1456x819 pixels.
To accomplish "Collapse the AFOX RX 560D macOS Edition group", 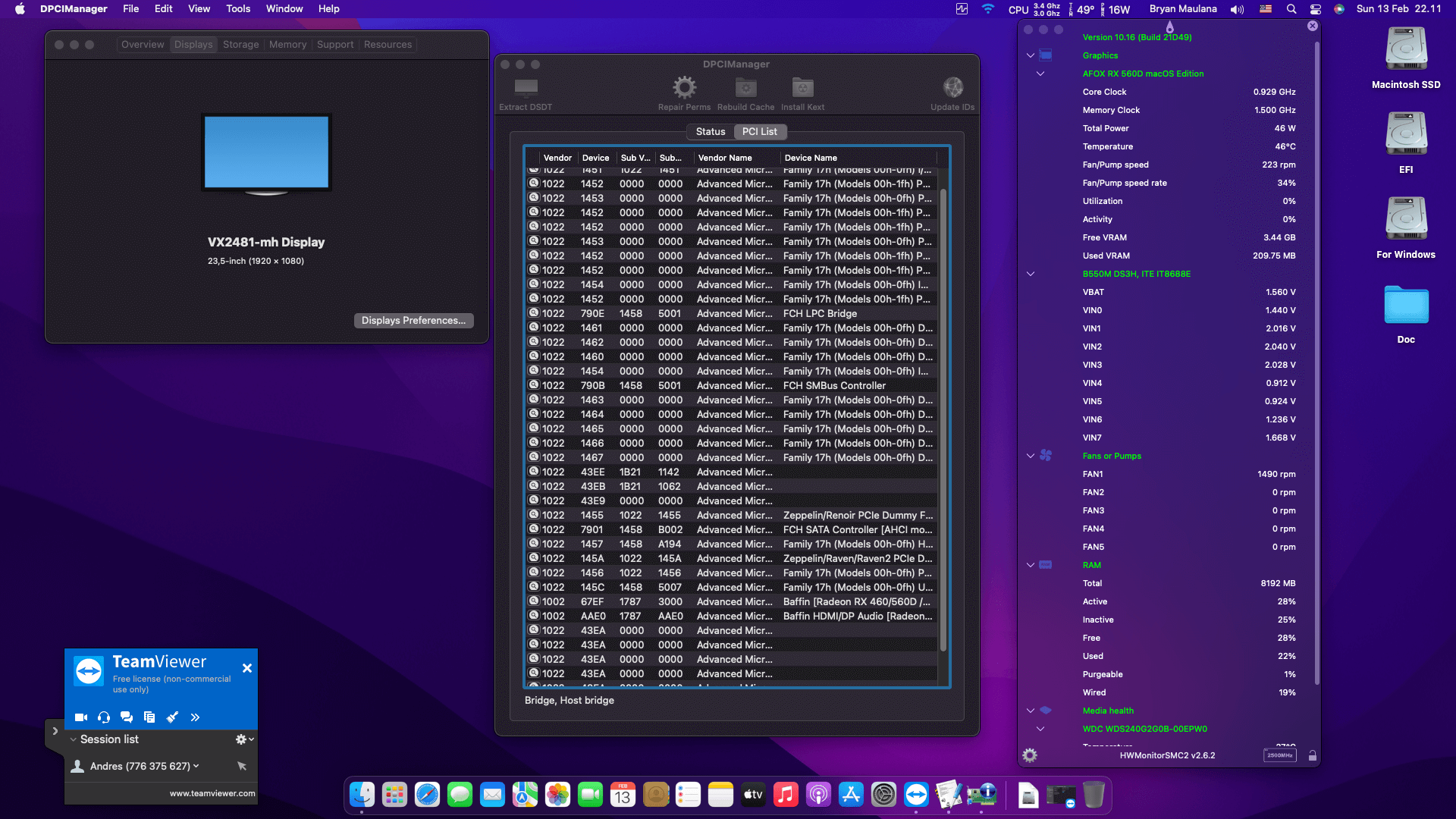I will pyautogui.click(x=1040, y=74).
